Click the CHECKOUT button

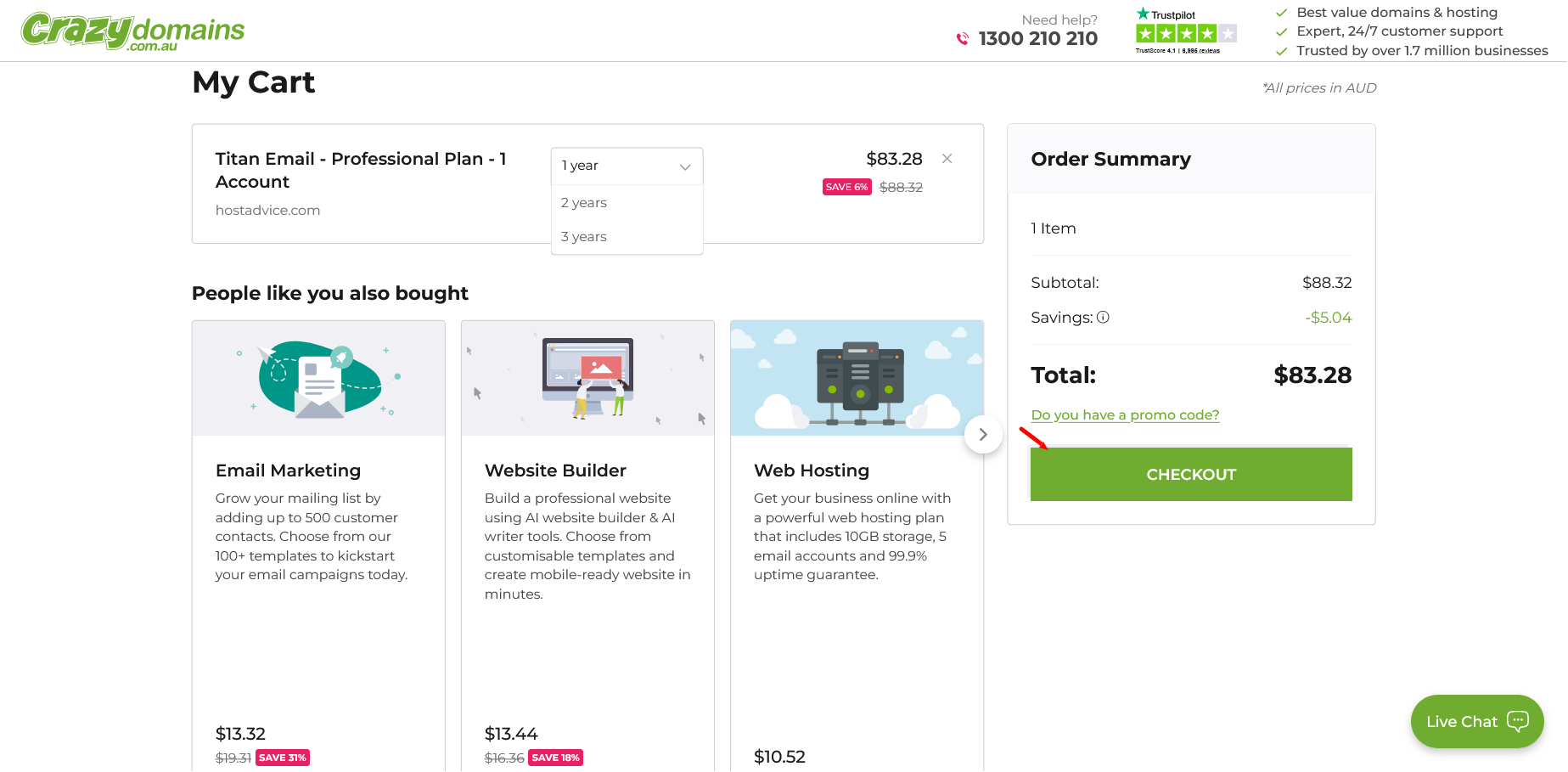tap(1191, 474)
